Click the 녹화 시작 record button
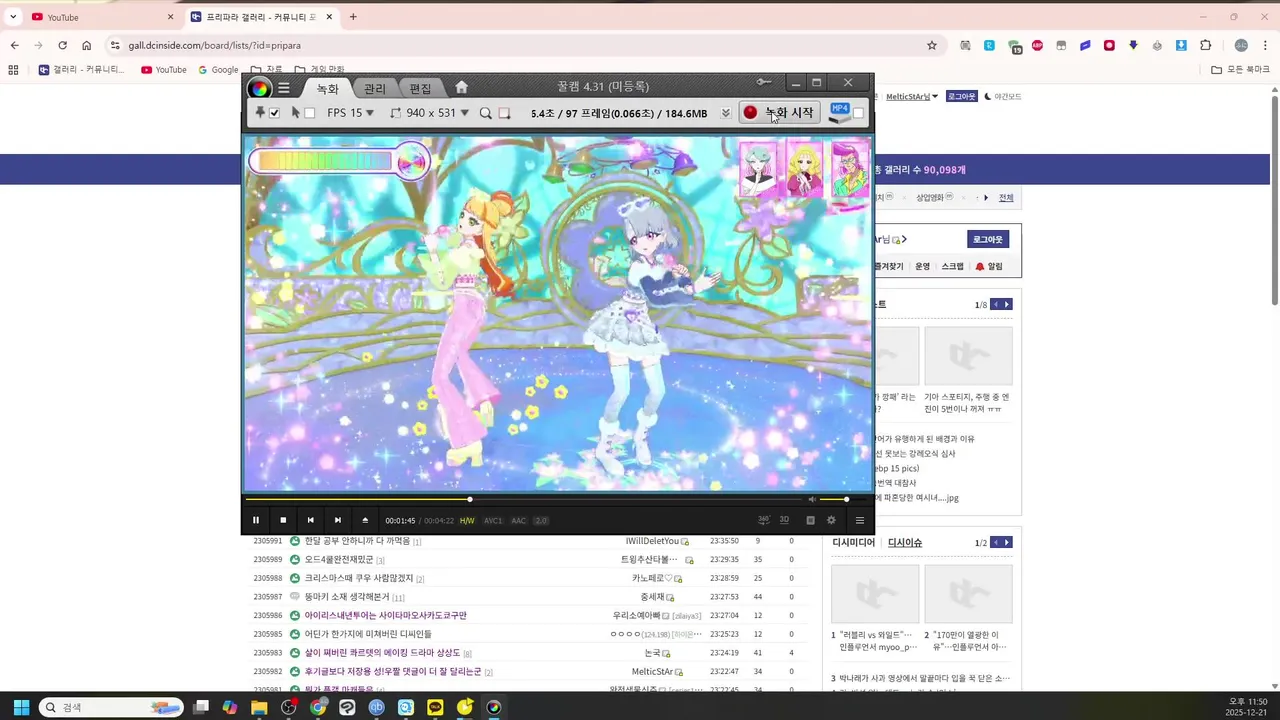The image size is (1280, 720). [x=779, y=113]
